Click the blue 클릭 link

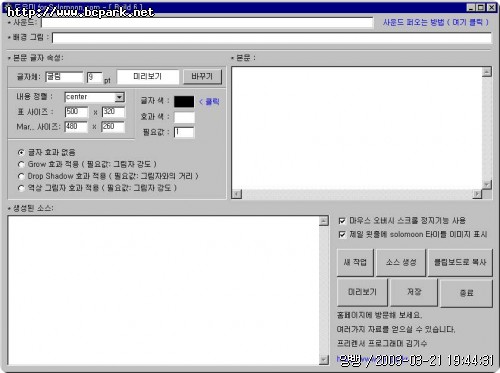[209, 102]
